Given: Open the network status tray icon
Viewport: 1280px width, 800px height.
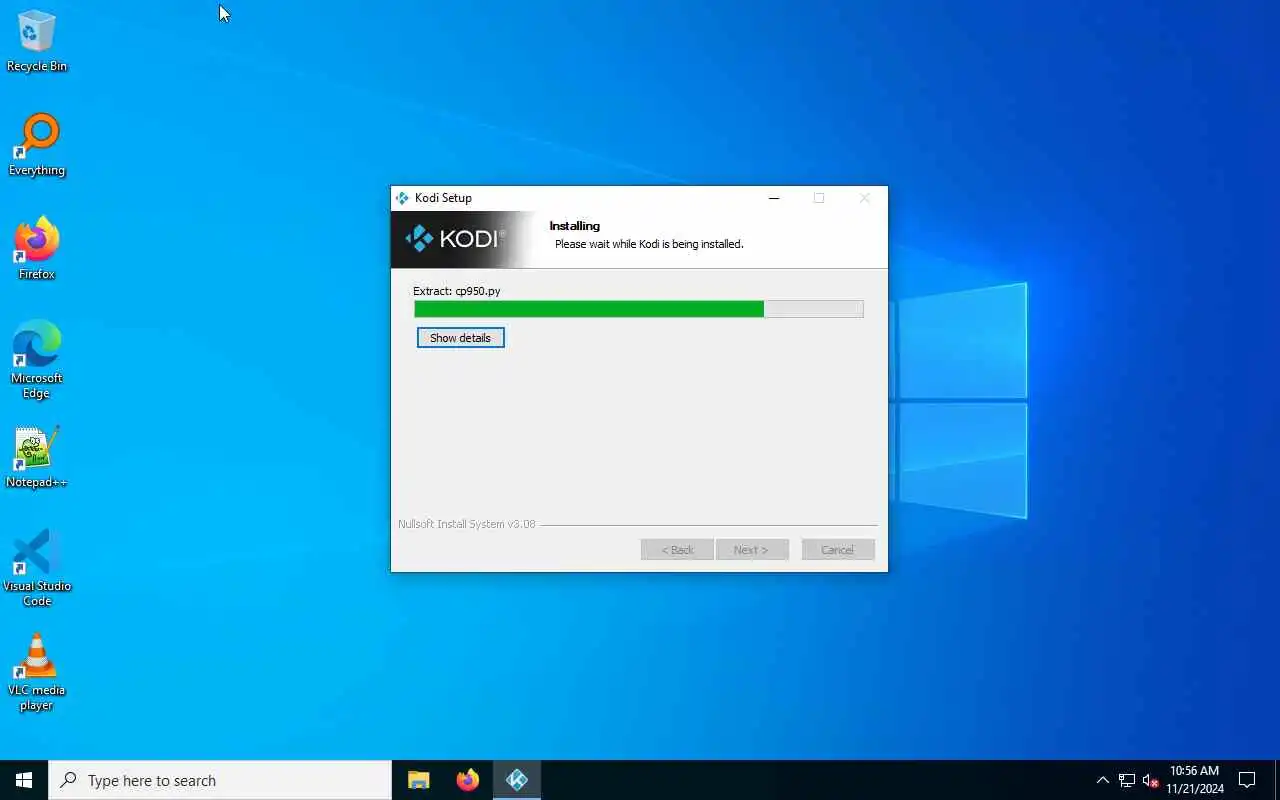Looking at the screenshot, I should (x=1127, y=780).
